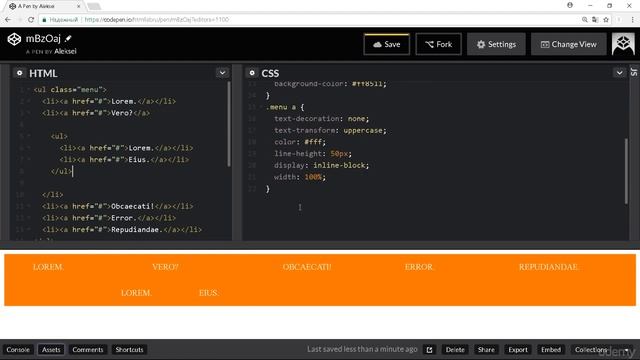Open the Assets panel
The width and height of the screenshot is (640, 360).
pos(51,350)
